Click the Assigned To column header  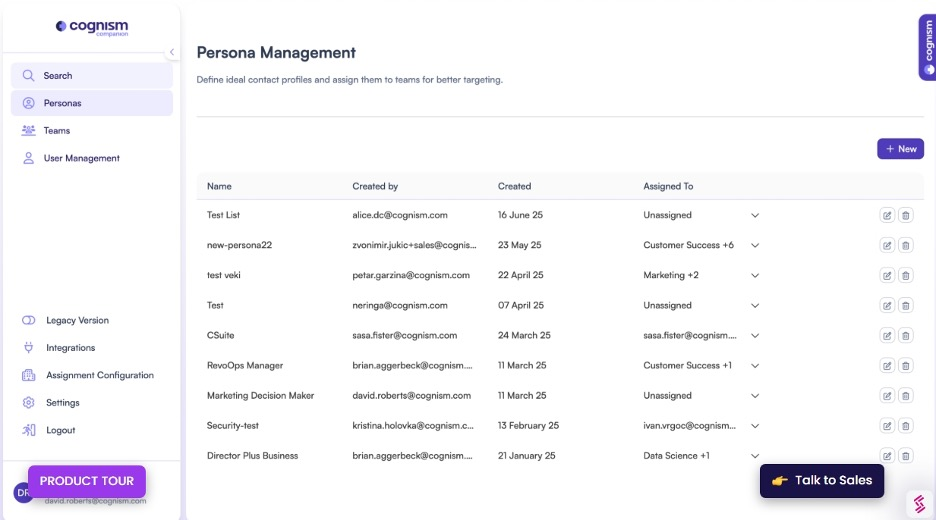point(668,186)
